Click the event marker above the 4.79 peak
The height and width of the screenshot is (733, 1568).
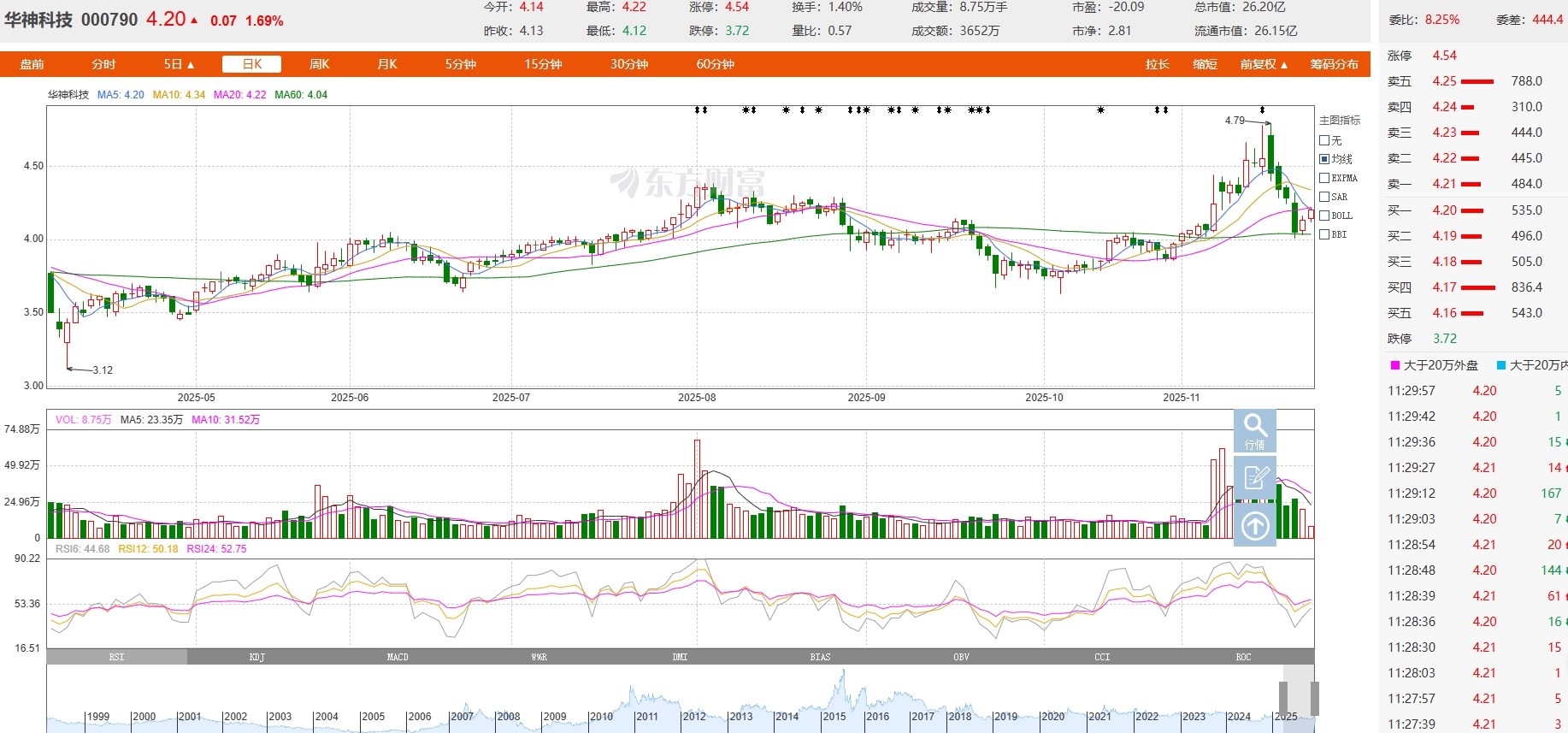click(1262, 109)
